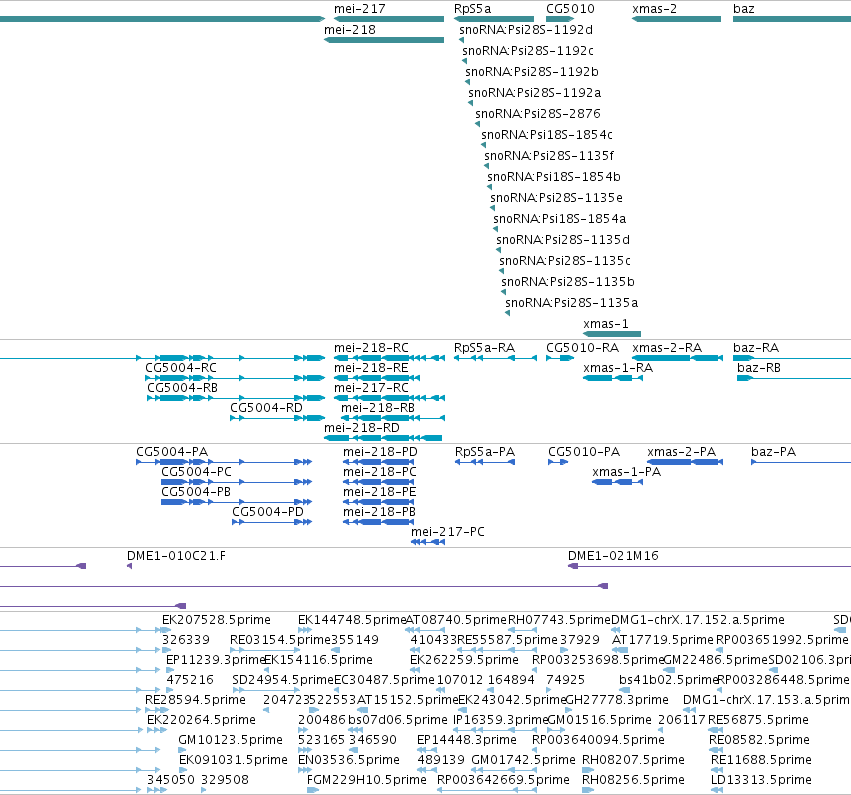
Task: Select the xmas-2 gene label
Action: [654, 9]
